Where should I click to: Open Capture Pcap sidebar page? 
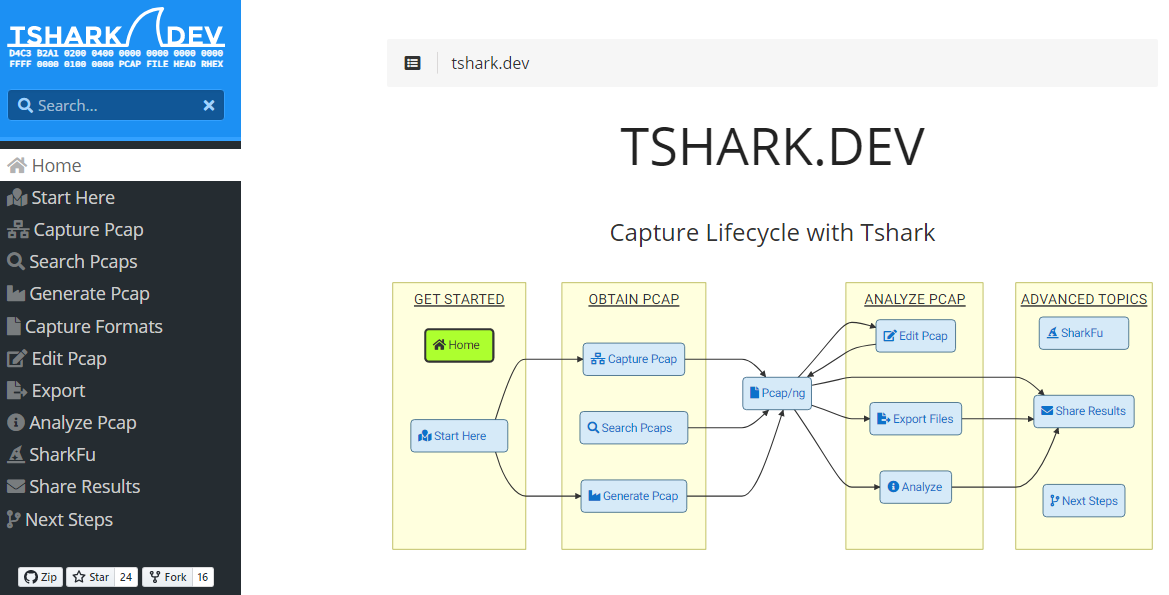tap(120, 230)
